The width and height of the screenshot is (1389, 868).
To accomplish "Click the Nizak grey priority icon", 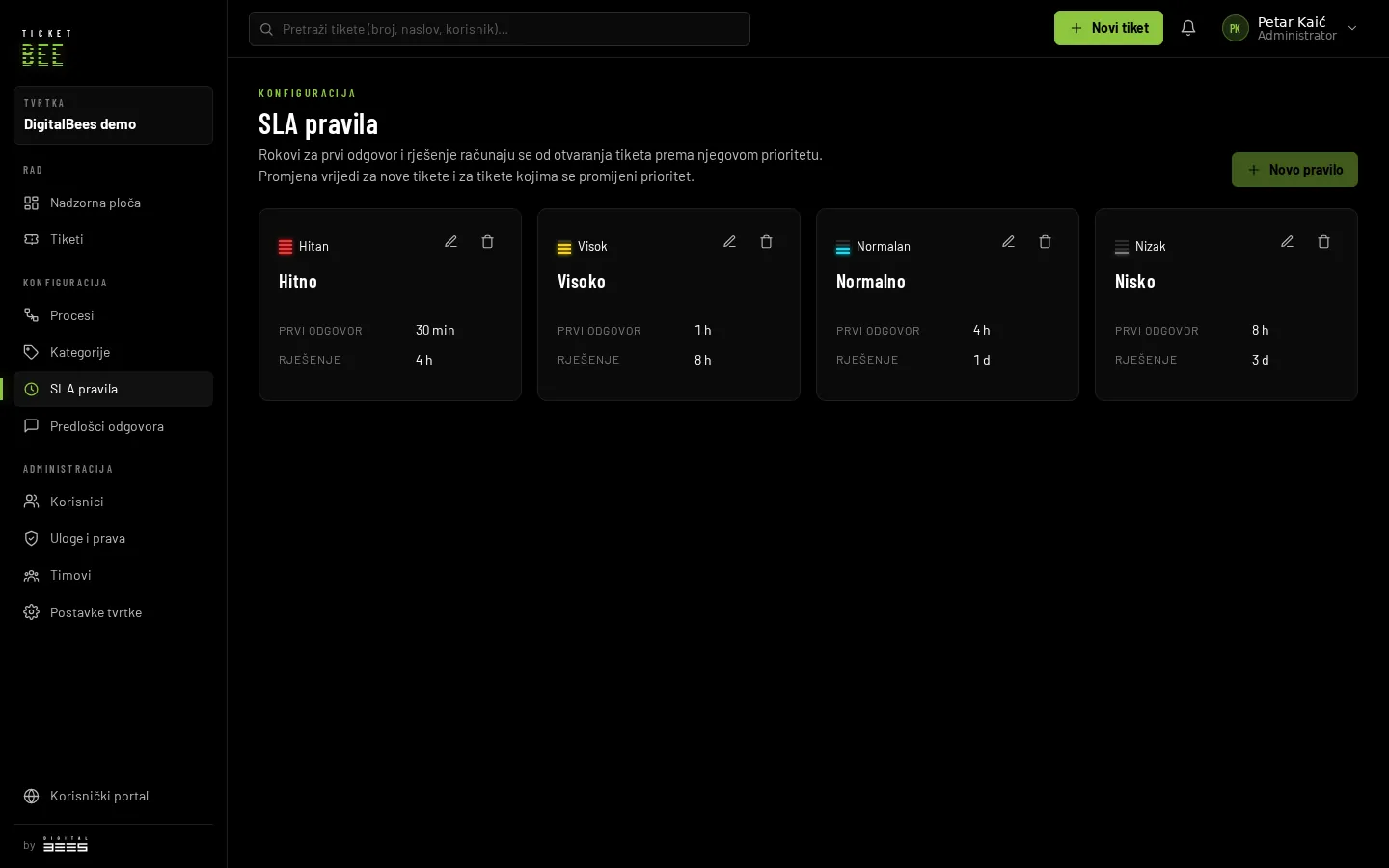I will point(1122,247).
